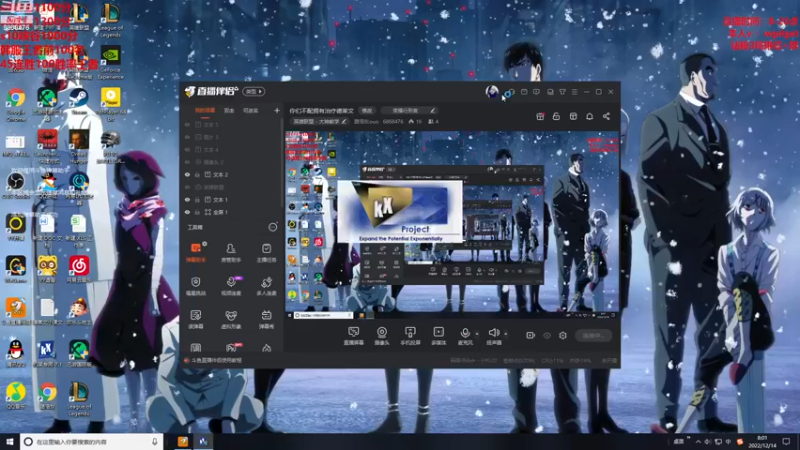
Task: Toggle visibility of layer 全屏 1
Action: pyautogui.click(x=187, y=212)
